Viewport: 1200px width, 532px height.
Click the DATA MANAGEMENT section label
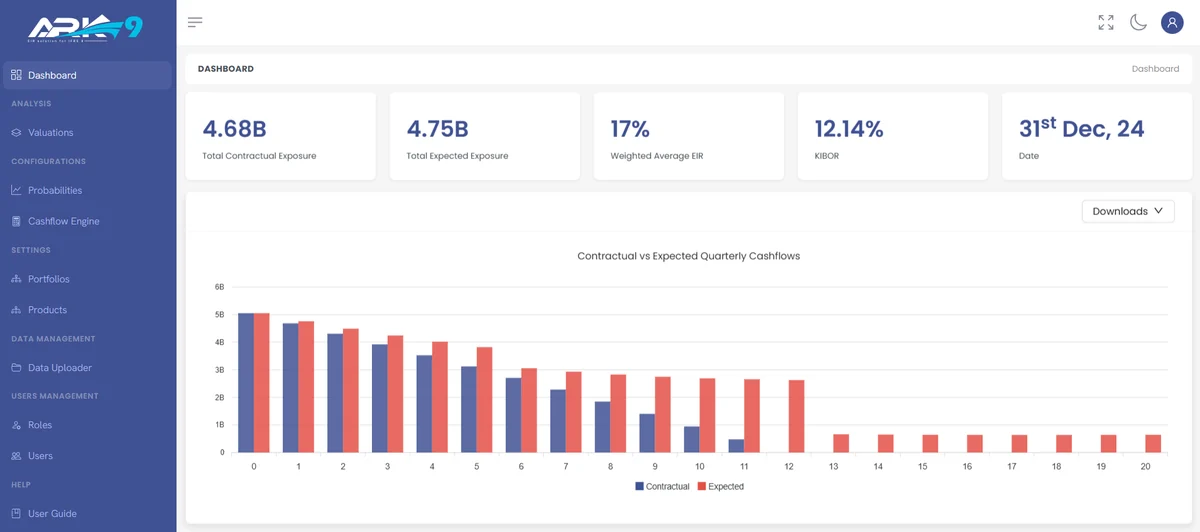(x=53, y=339)
